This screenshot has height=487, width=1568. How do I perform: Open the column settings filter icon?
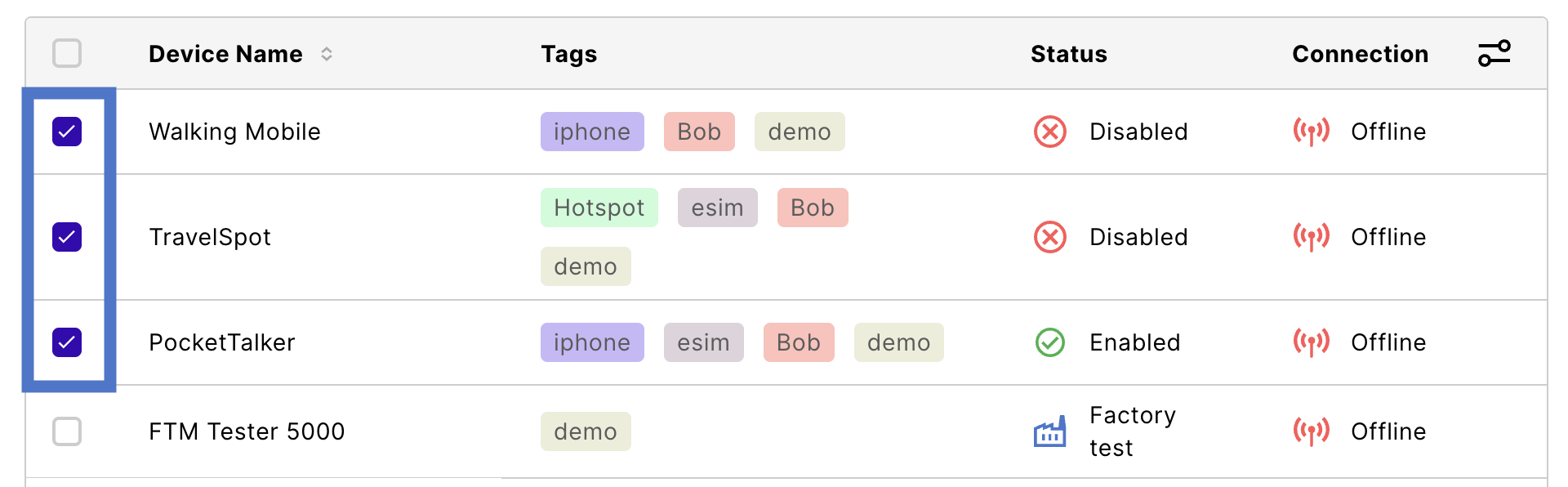pyautogui.click(x=1494, y=53)
